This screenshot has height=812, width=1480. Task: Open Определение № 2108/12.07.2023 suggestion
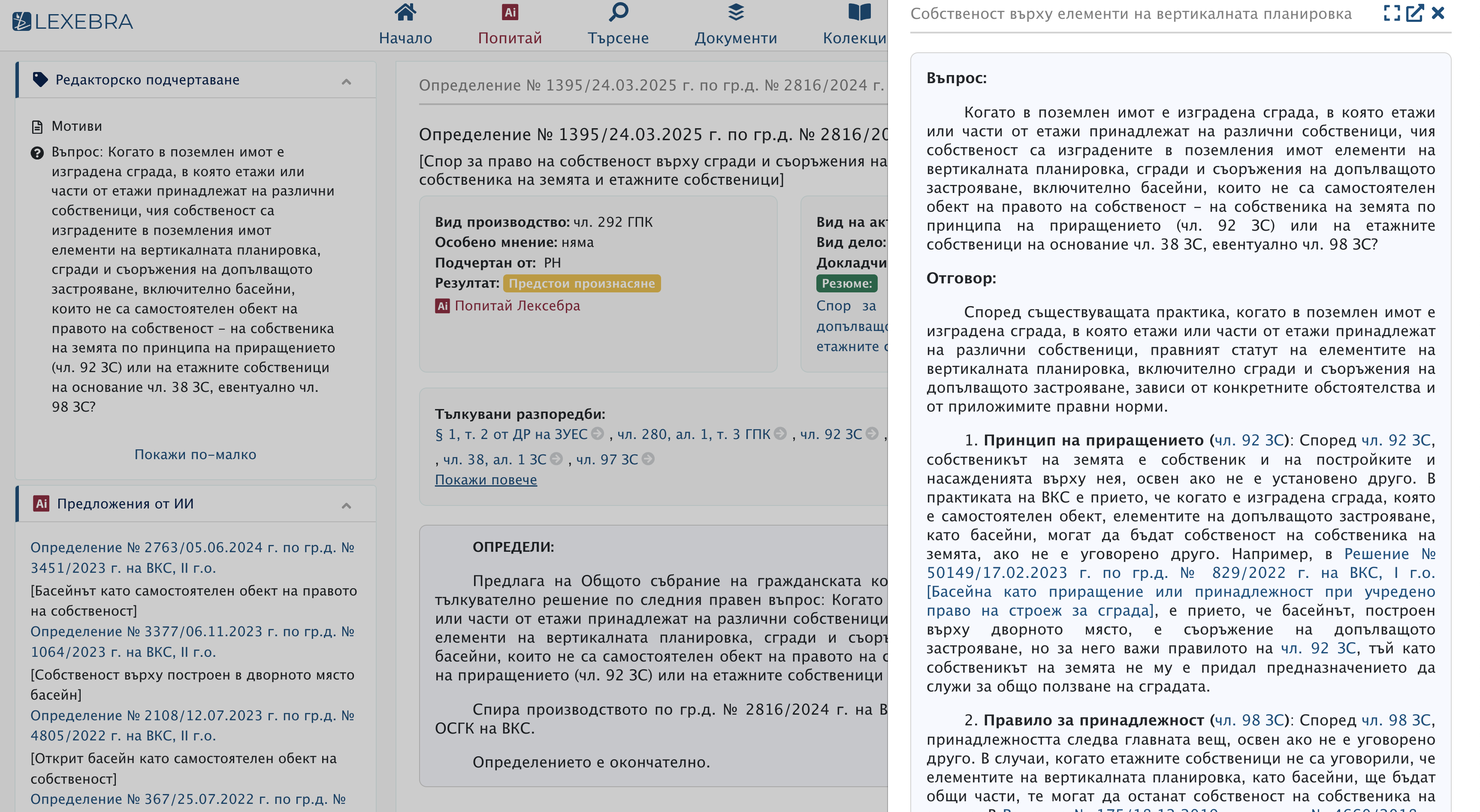[193, 725]
